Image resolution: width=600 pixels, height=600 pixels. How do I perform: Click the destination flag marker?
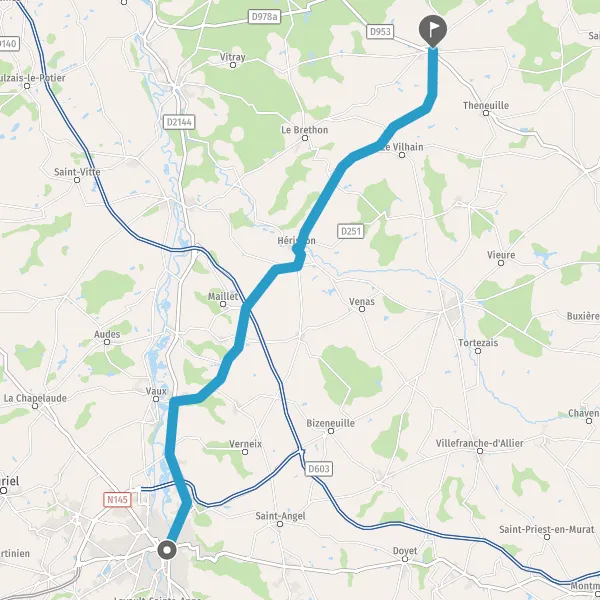tap(433, 31)
